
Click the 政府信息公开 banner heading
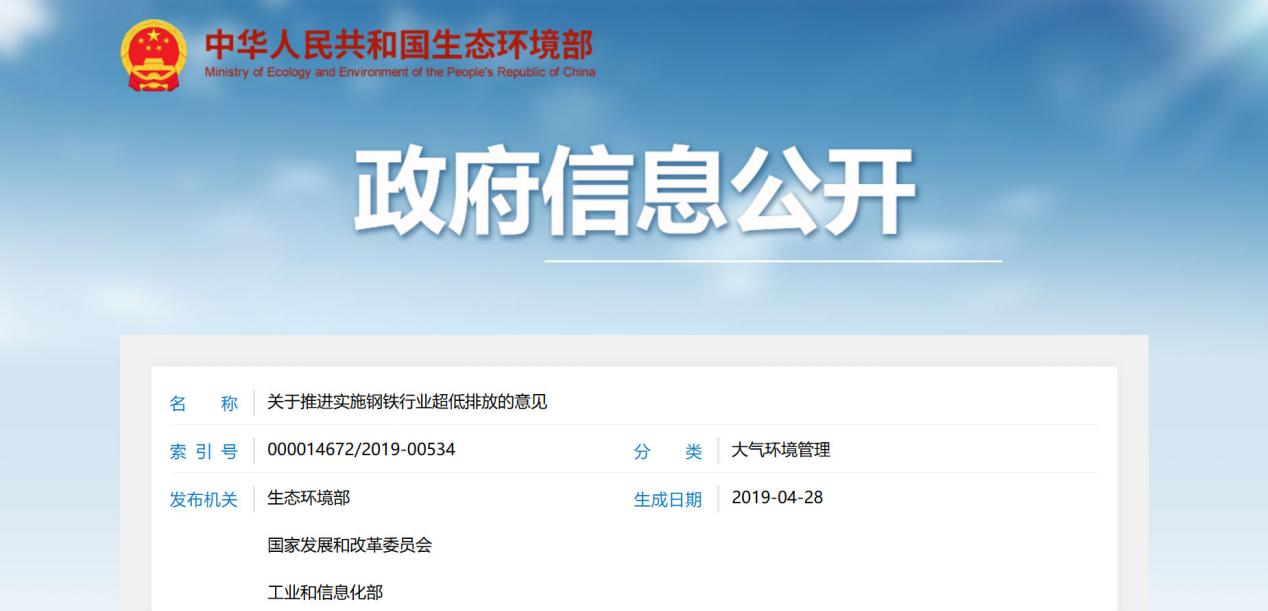pos(634,191)
